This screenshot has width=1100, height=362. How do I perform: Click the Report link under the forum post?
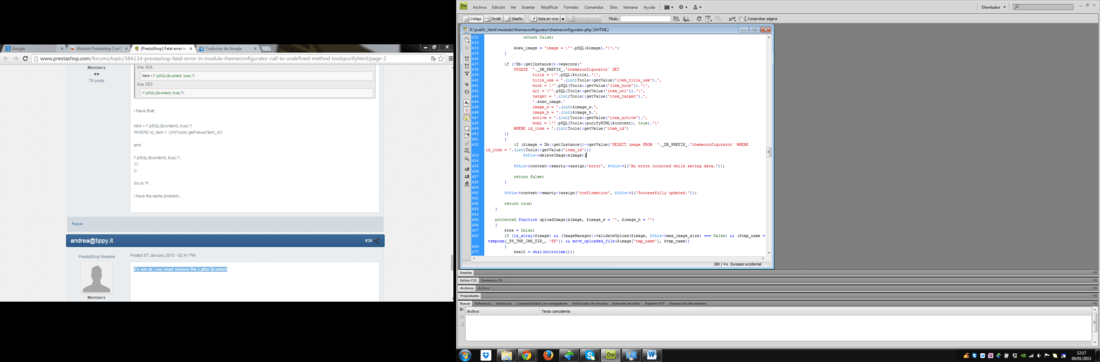coord(77,223)
